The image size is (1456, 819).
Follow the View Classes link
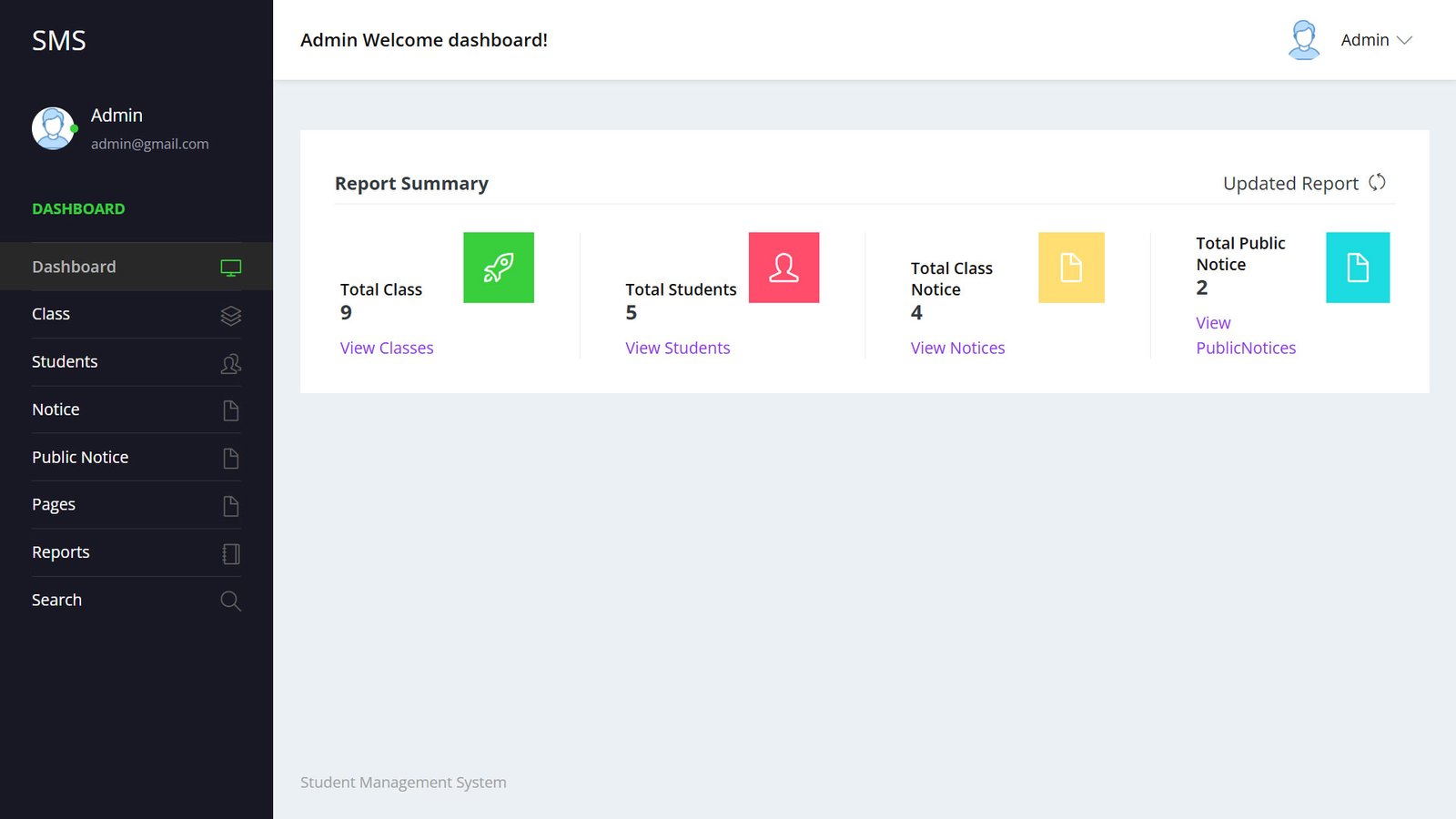(387, 348)
